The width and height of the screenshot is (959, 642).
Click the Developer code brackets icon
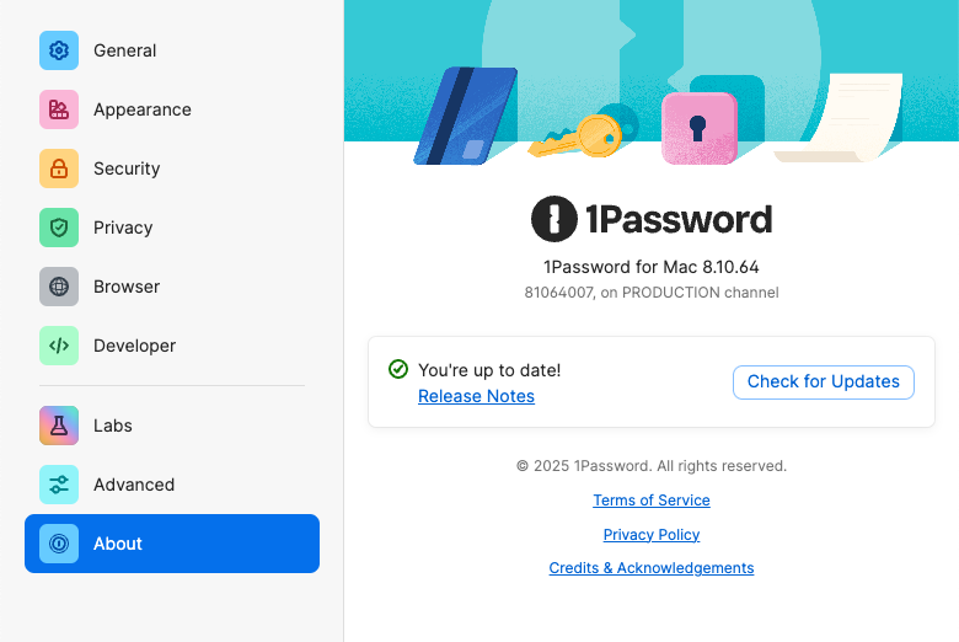coord(58,345)
